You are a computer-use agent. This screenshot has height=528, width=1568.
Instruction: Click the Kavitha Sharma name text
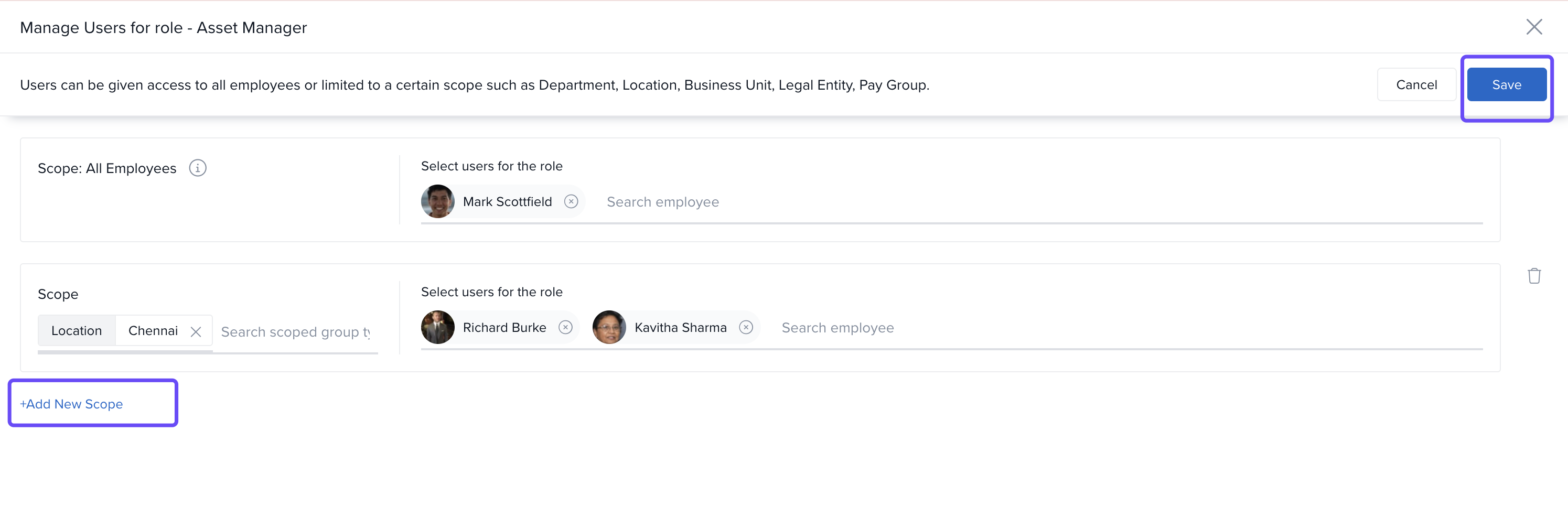[680, 328]
